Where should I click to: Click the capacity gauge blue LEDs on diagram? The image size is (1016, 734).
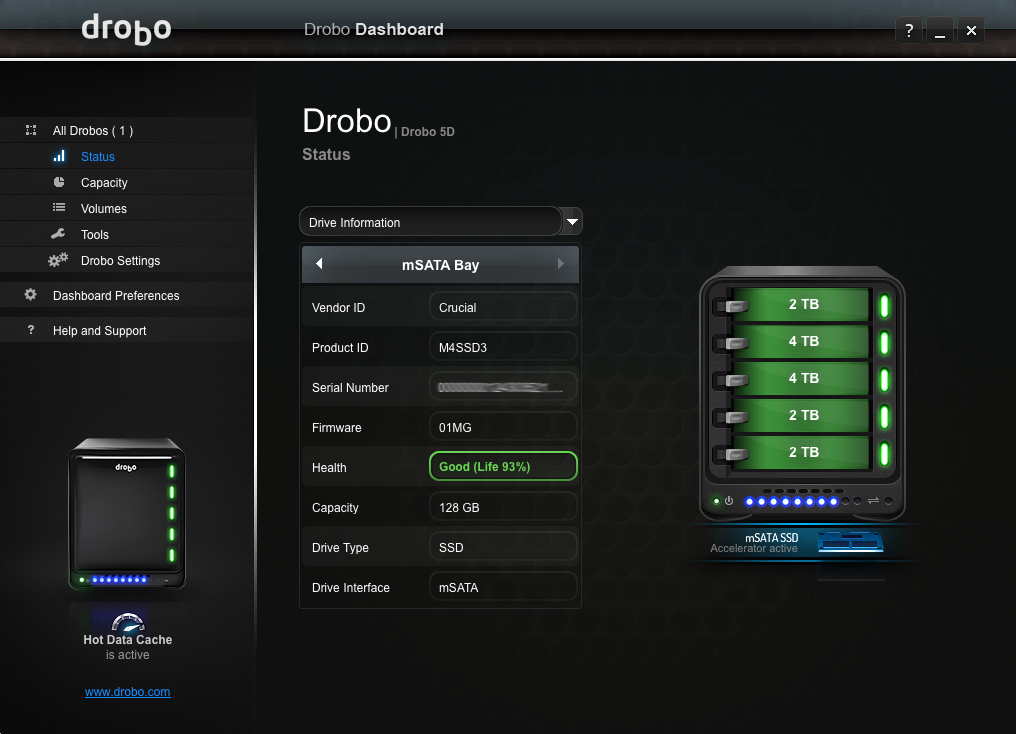791,501
